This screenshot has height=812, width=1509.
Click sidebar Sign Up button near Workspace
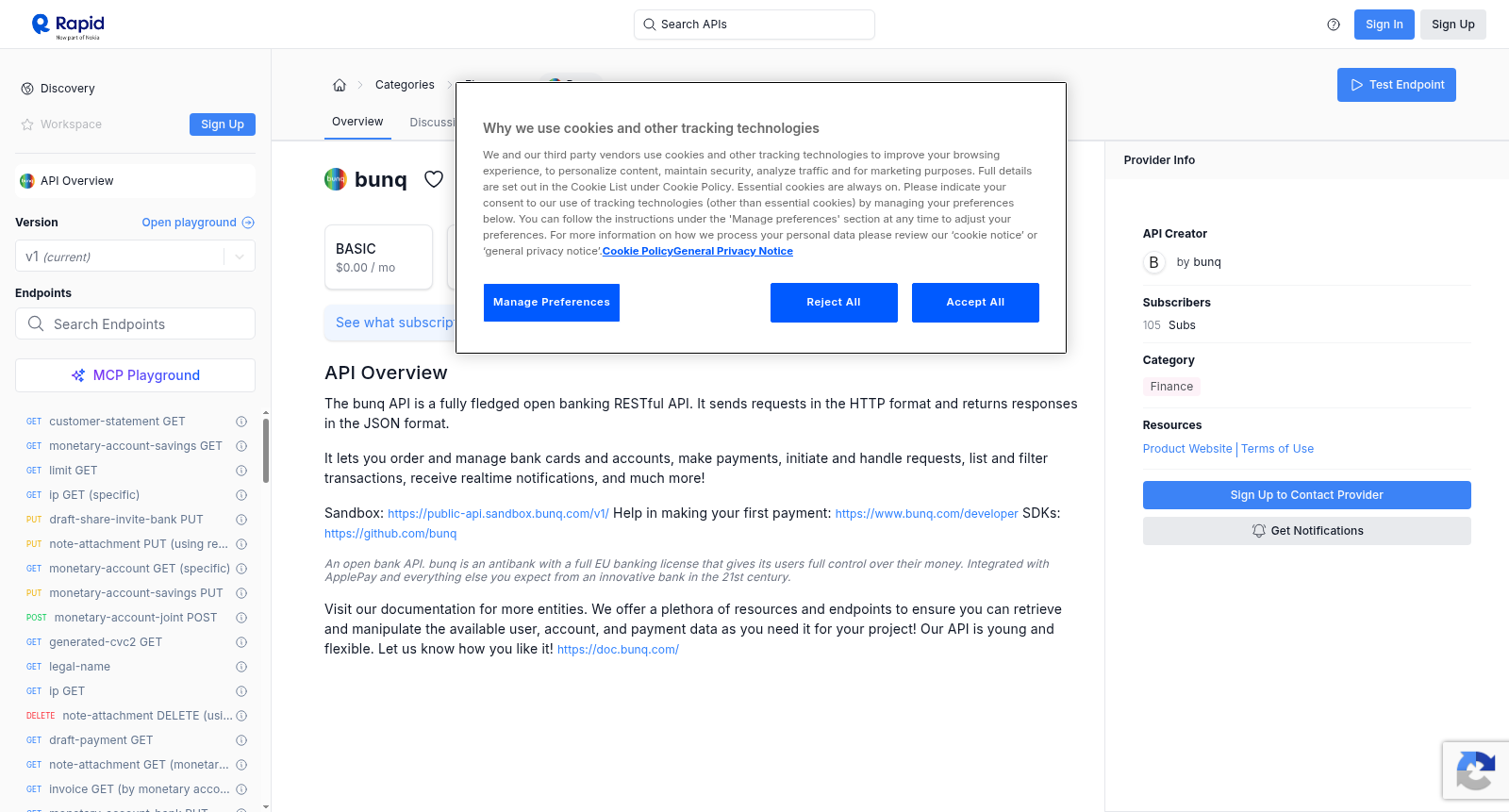point(223,124)
